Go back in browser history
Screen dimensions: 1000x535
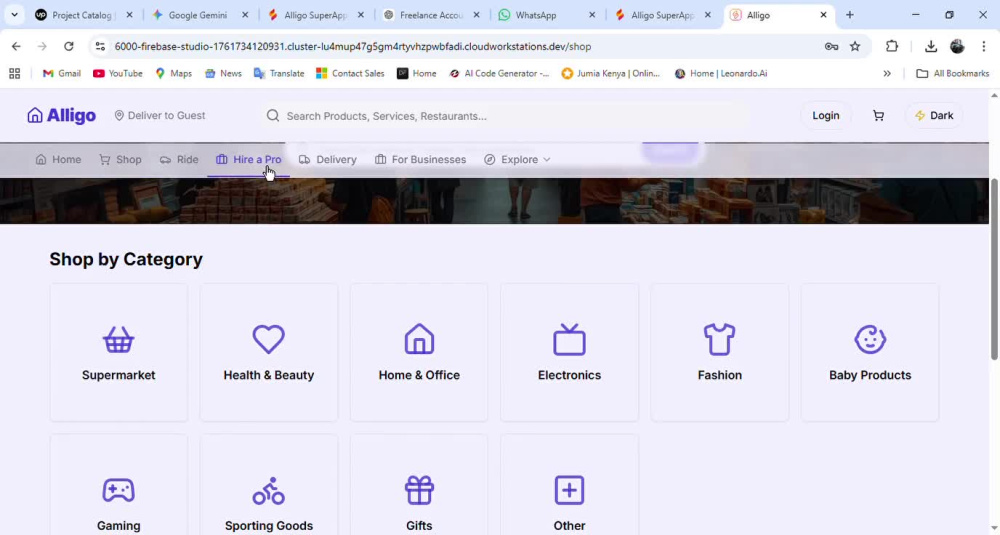(16, 46)
